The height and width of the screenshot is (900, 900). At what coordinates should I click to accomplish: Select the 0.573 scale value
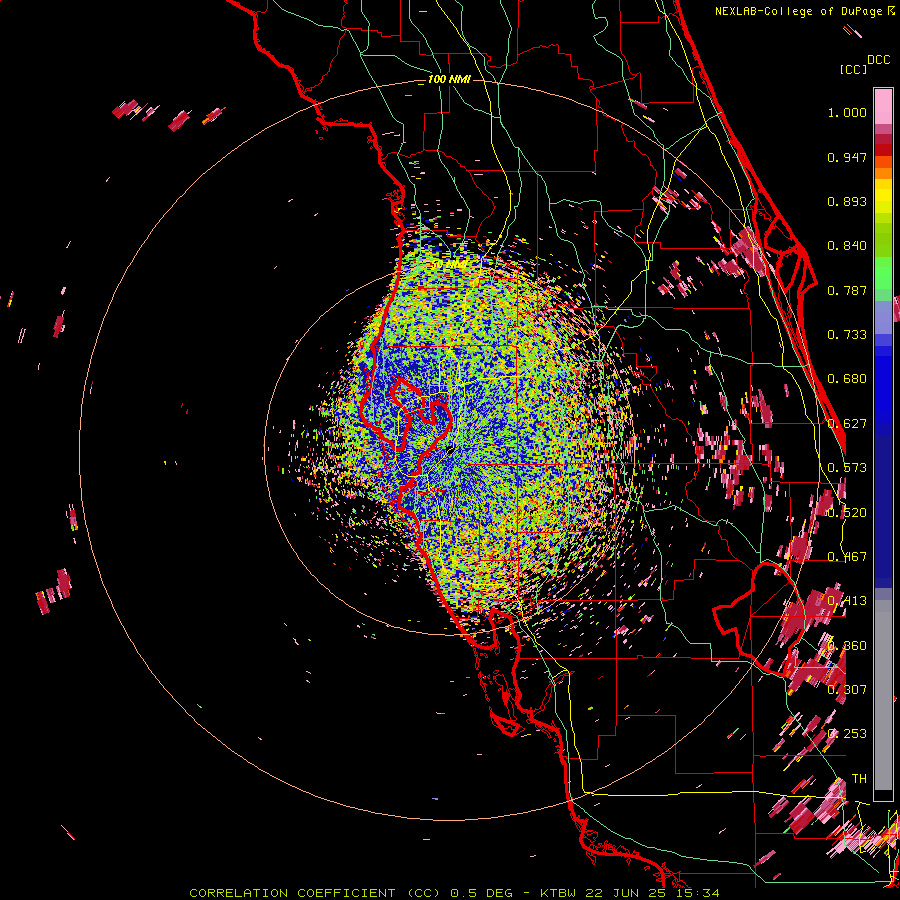tap(847, 468)
